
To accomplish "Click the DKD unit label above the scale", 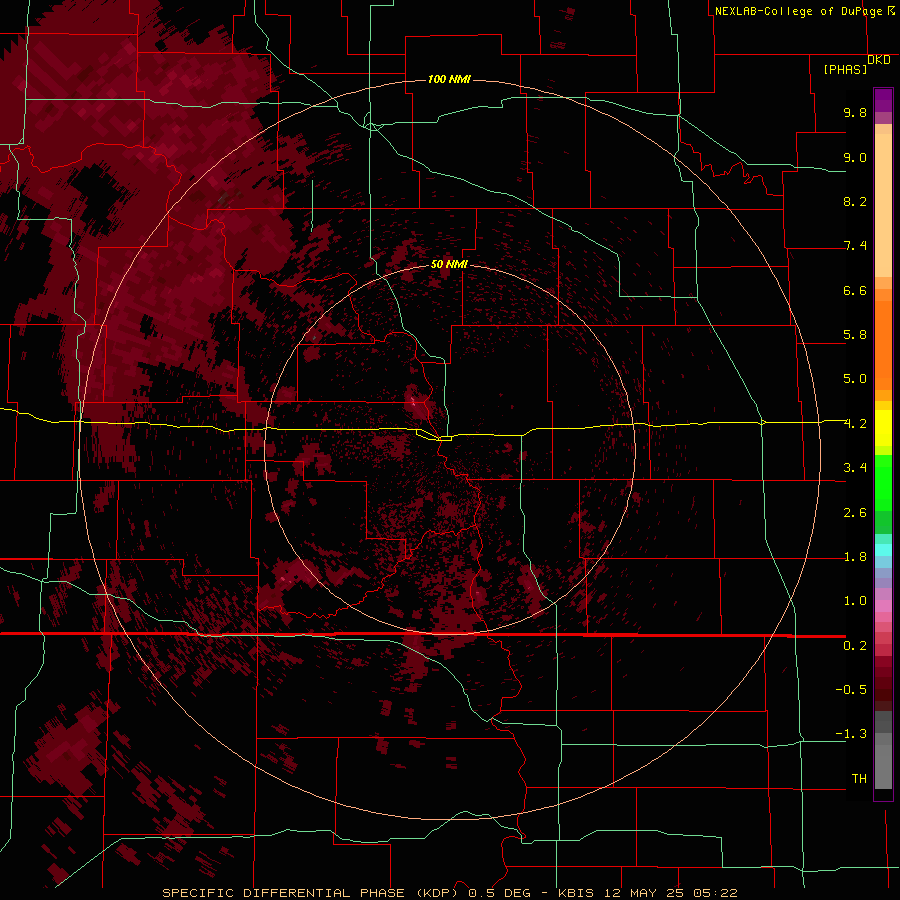I will [879, 60].
